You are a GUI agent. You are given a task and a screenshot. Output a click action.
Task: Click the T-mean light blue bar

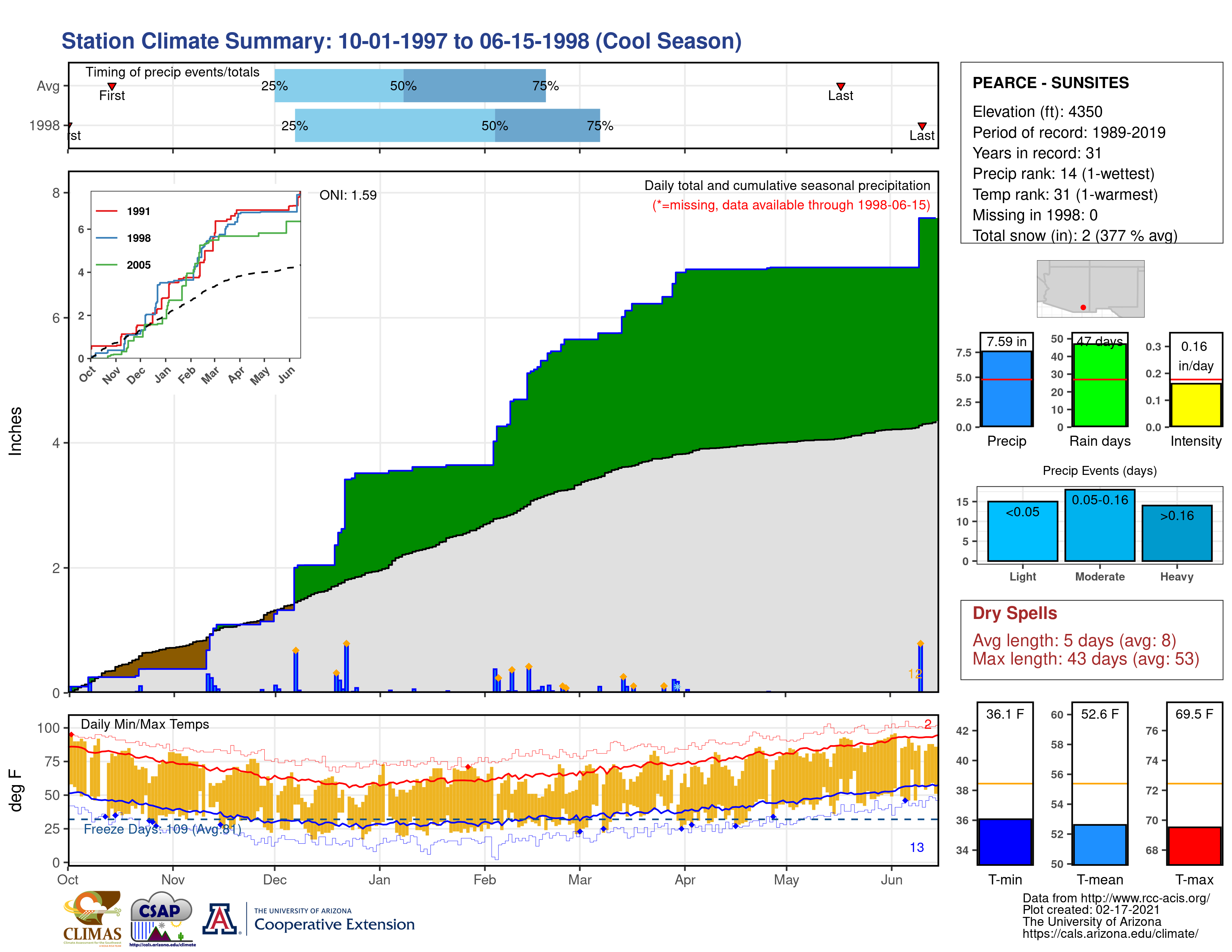coord(1099,844)
